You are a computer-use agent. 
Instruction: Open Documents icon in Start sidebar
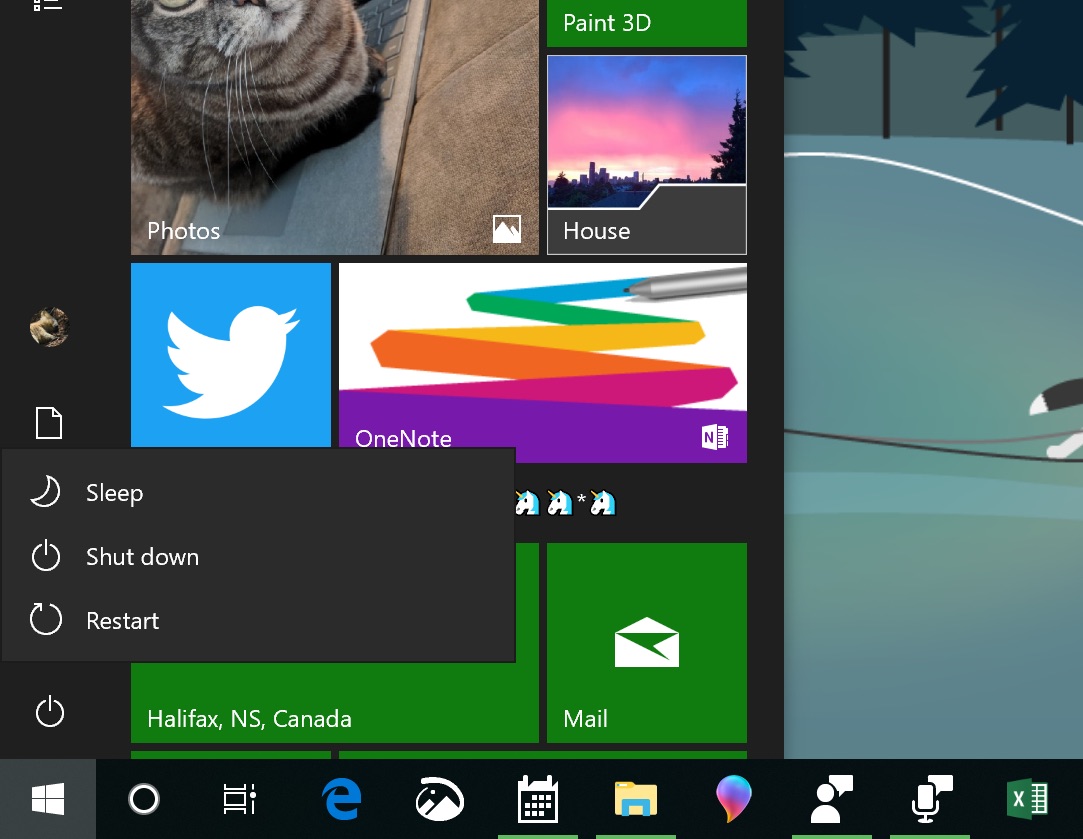[49, 423]
